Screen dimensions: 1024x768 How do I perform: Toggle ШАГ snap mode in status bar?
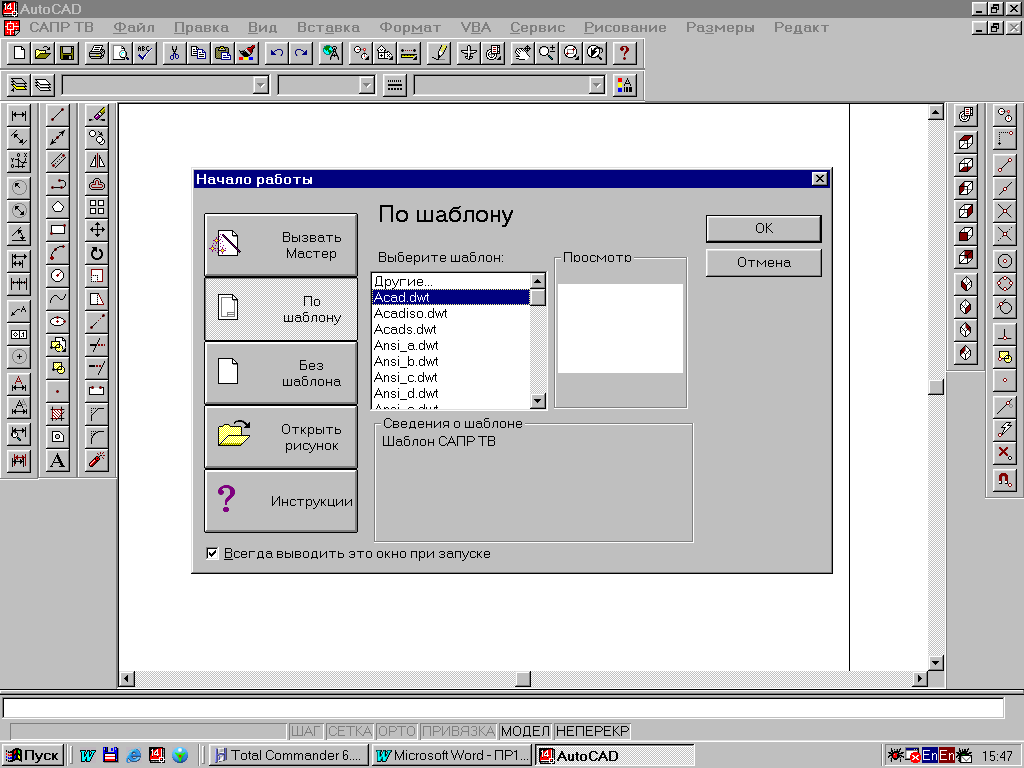click(306, 731)
